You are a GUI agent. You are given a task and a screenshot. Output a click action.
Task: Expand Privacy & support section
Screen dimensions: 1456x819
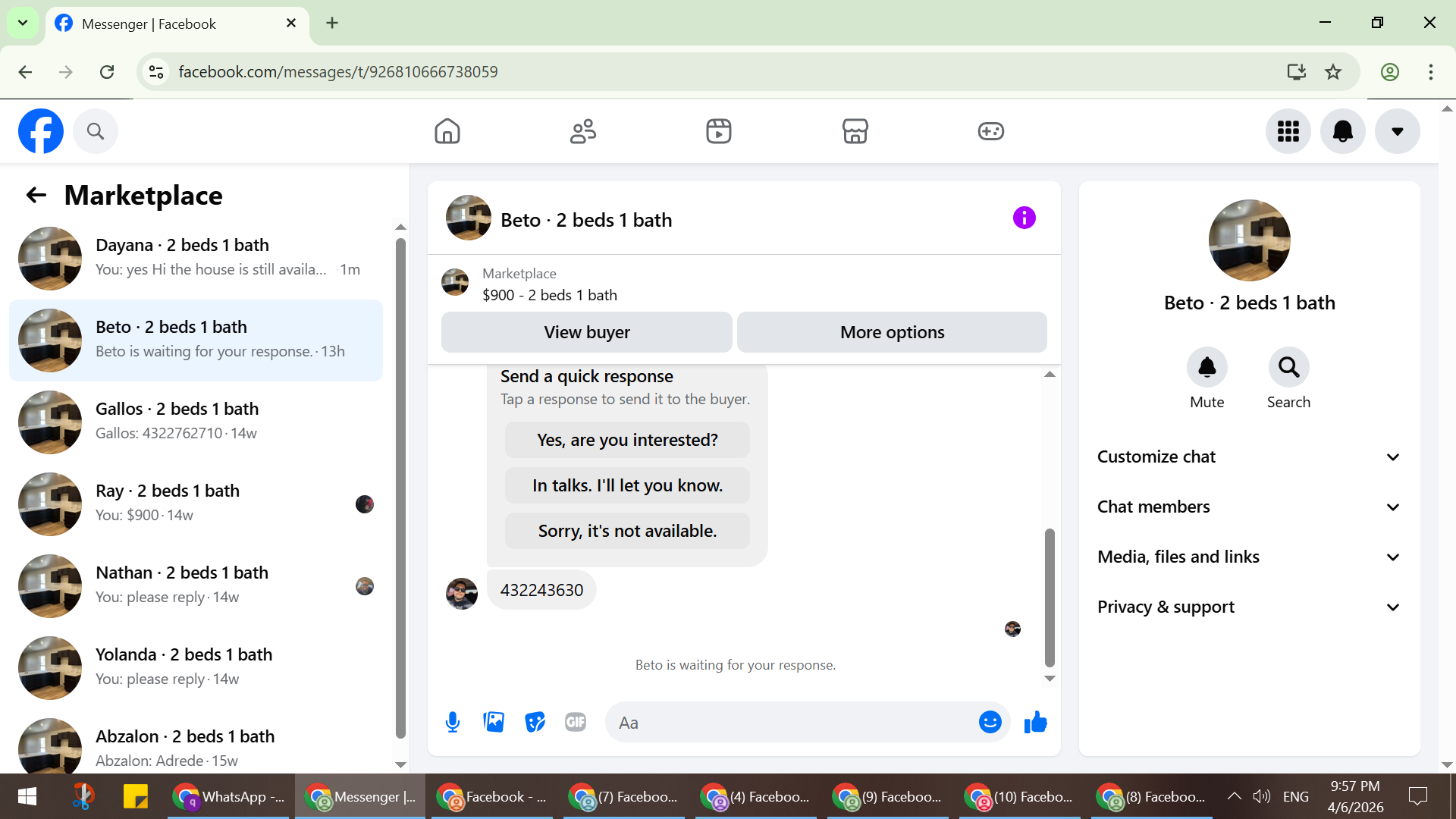pos(1249,607)
